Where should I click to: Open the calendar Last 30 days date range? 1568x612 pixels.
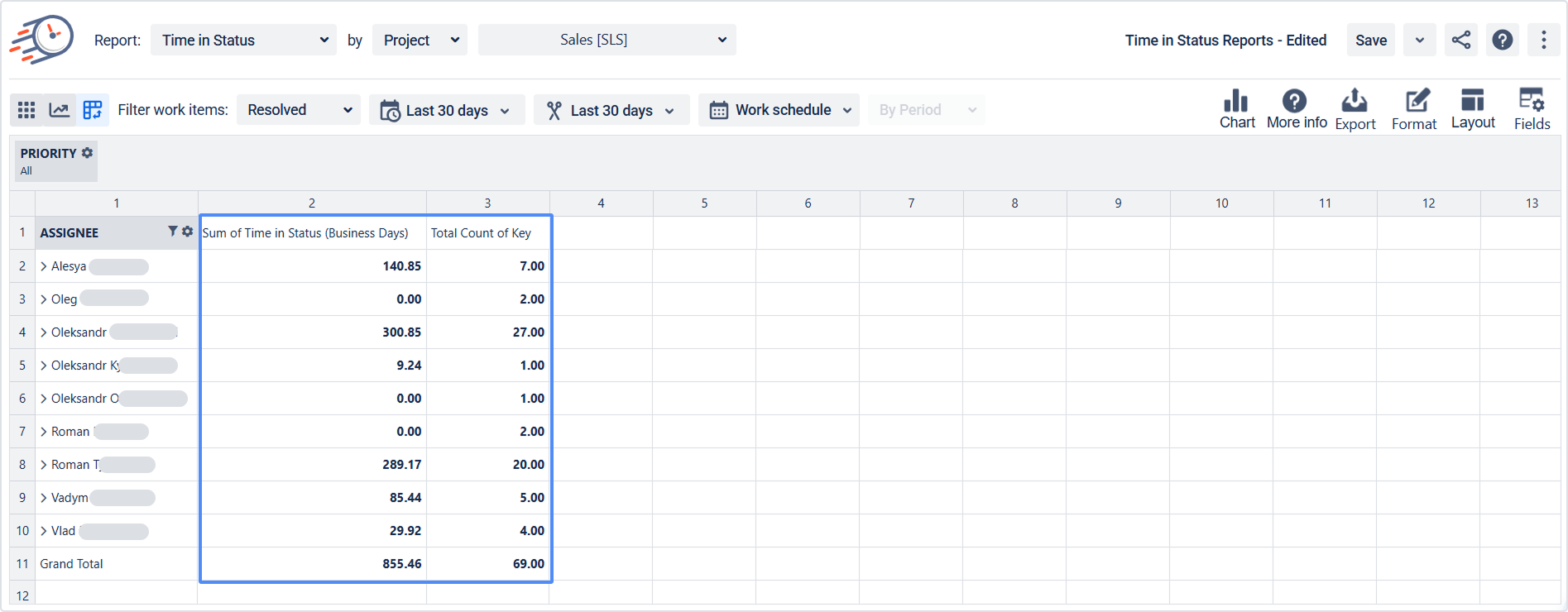tap(447, 110)
